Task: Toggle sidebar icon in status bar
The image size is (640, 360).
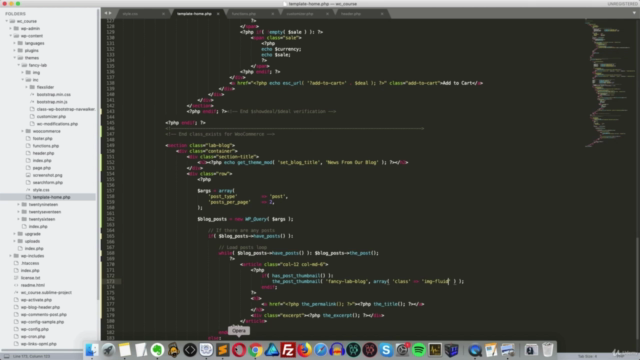Action: tap(6, 356)
